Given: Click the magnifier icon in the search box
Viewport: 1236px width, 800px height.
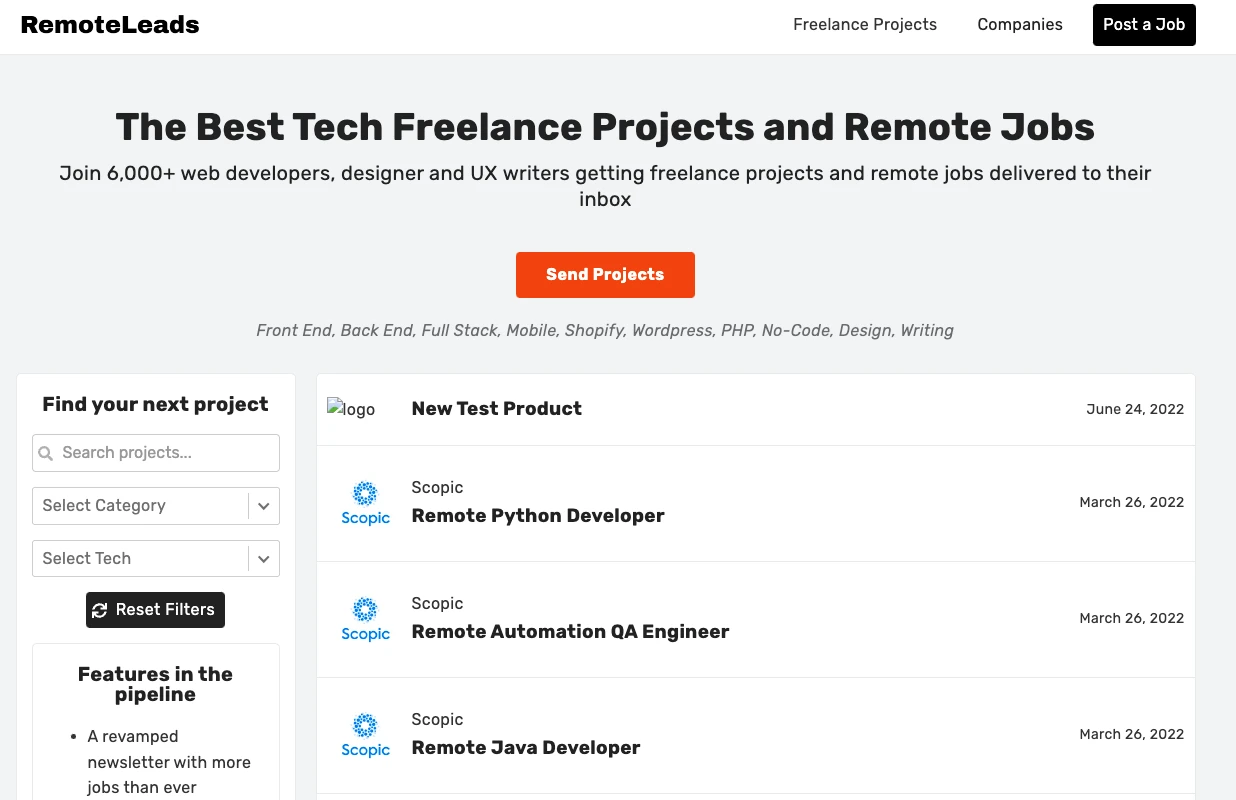Looking at the screenshot, I should [46, 453].
